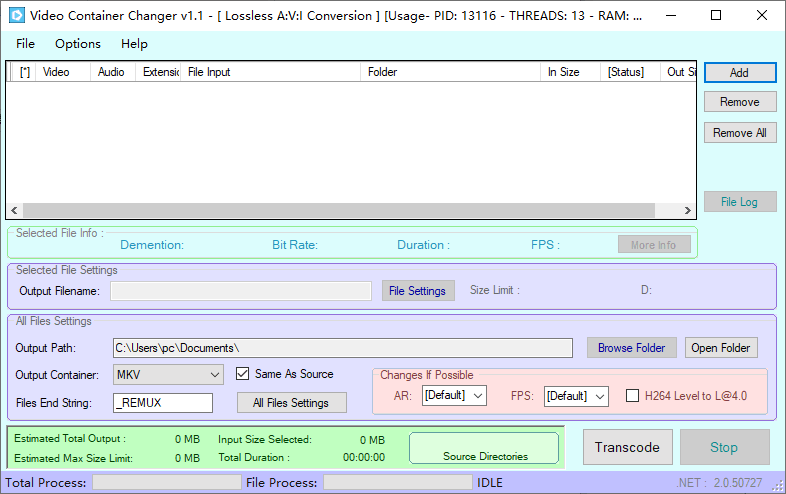Image resolution: width=786 pixels, height=494 pixels.
Task: Click the Open Folder button
Action: coord(721,348)
